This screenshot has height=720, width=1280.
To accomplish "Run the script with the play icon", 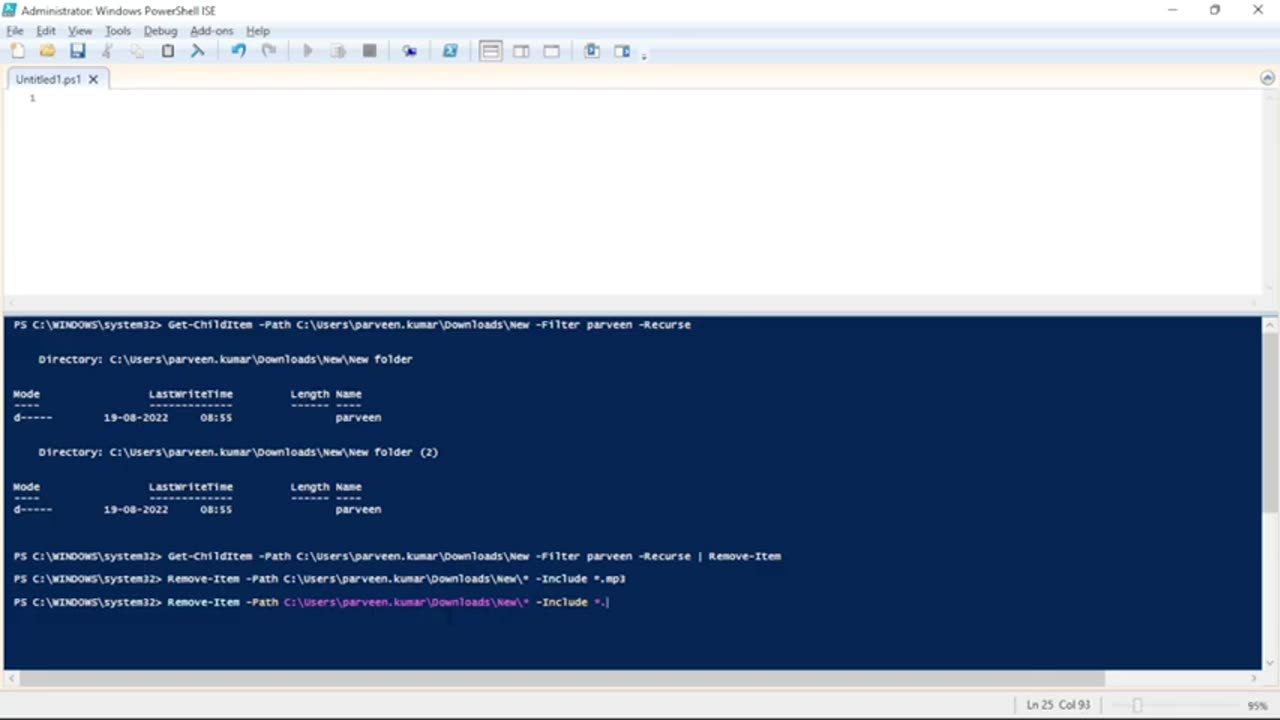I will point(308,51).
